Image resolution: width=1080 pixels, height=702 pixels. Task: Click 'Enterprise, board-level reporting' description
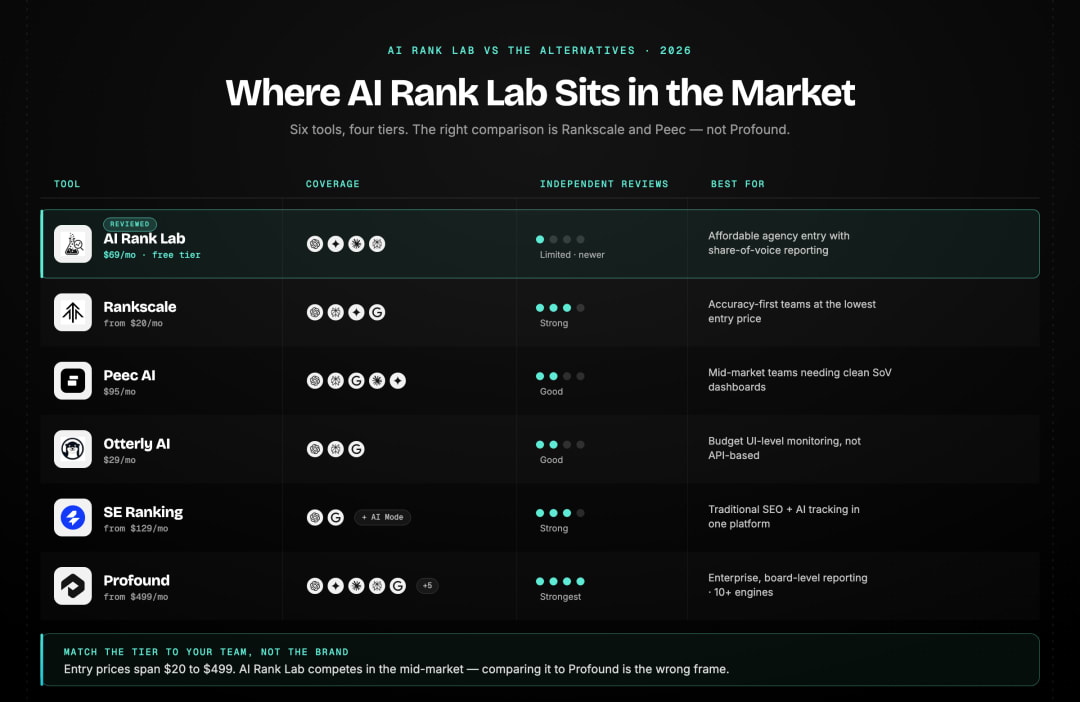pyautogui.click(x=788, y=585)
